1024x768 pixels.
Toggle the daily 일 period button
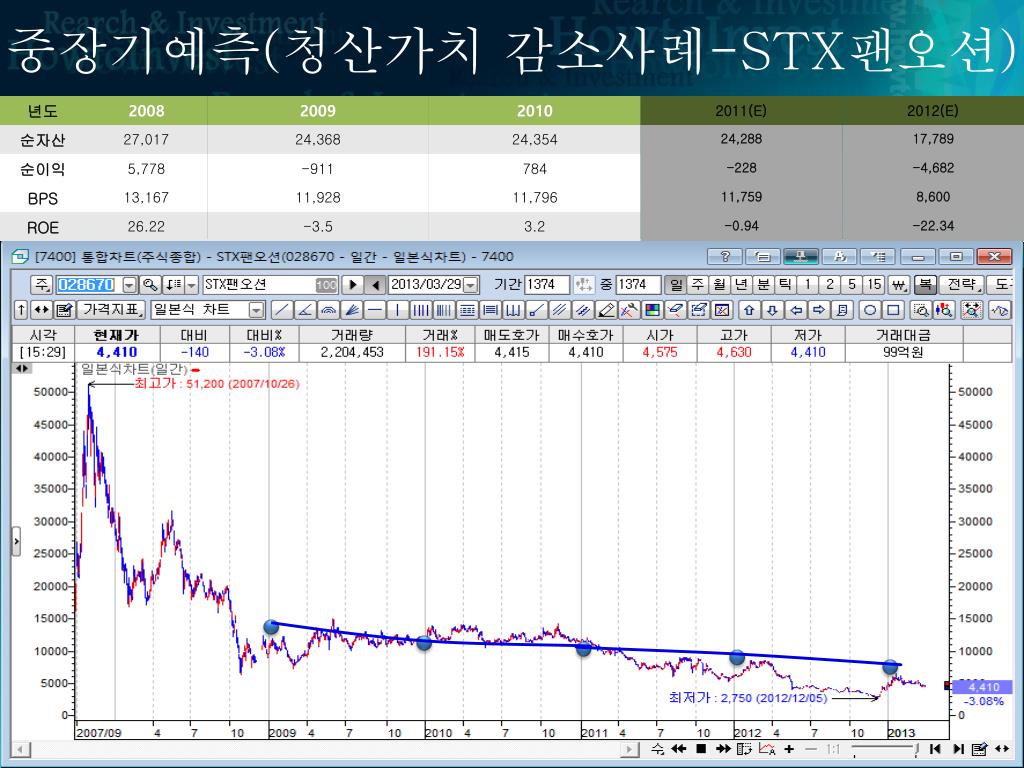click(675, 285)
